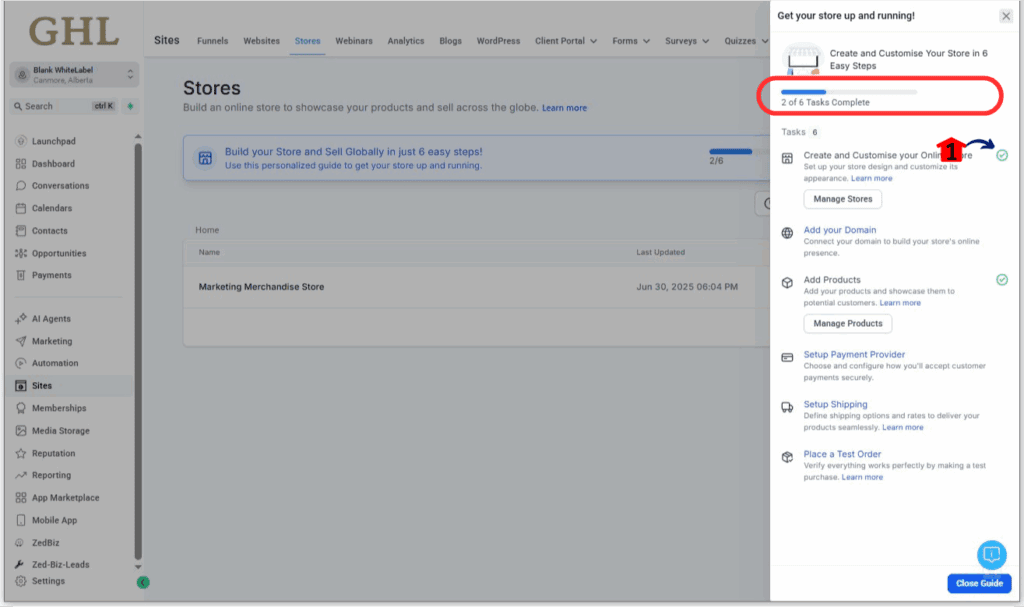The width and height of the screenshot is (1024, 607).
Task: Open Settings gear in sidebar
Action: pyautogui.click(x=21, y=581)
